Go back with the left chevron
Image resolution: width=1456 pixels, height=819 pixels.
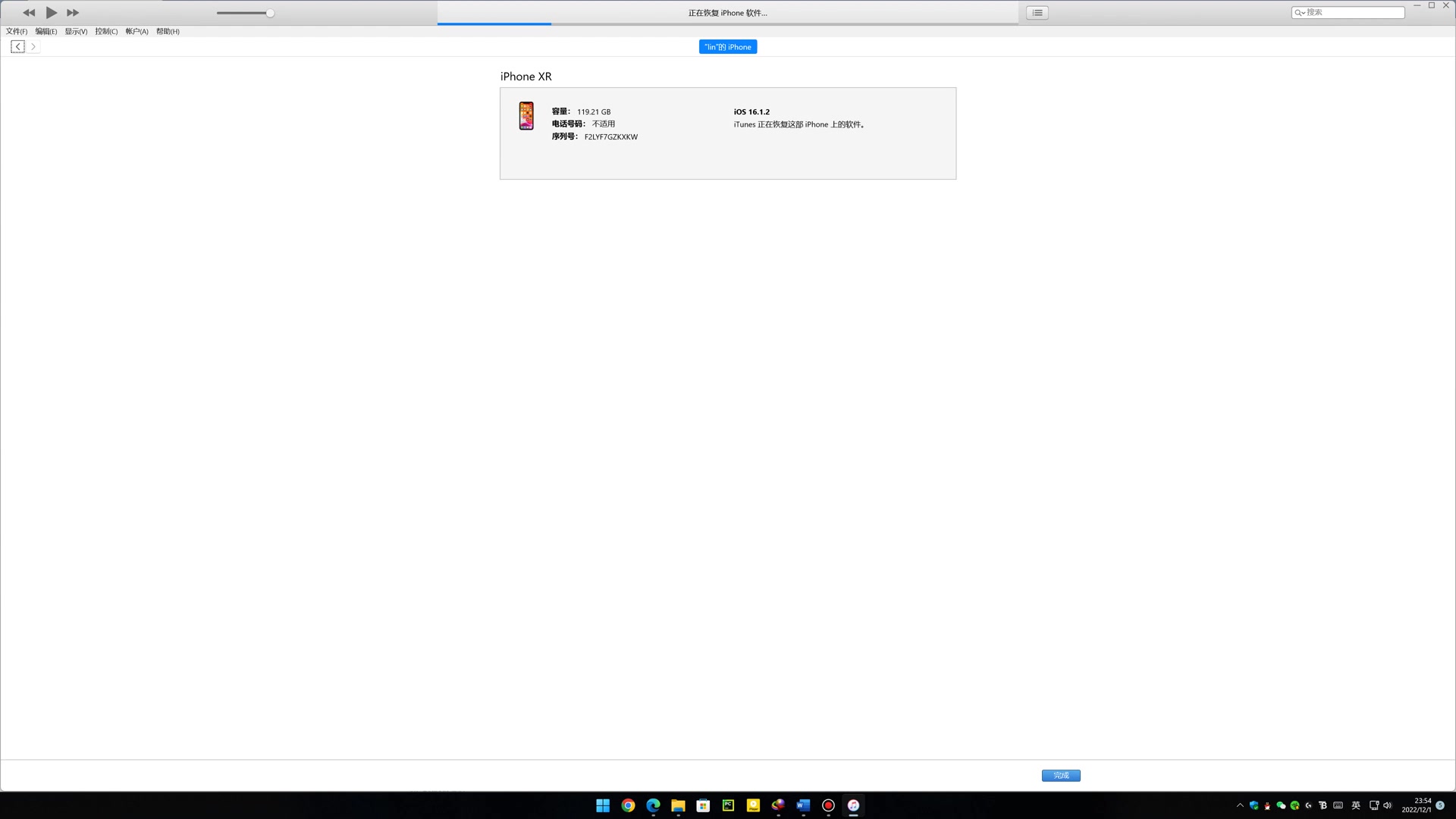click(x=17, y=47)
